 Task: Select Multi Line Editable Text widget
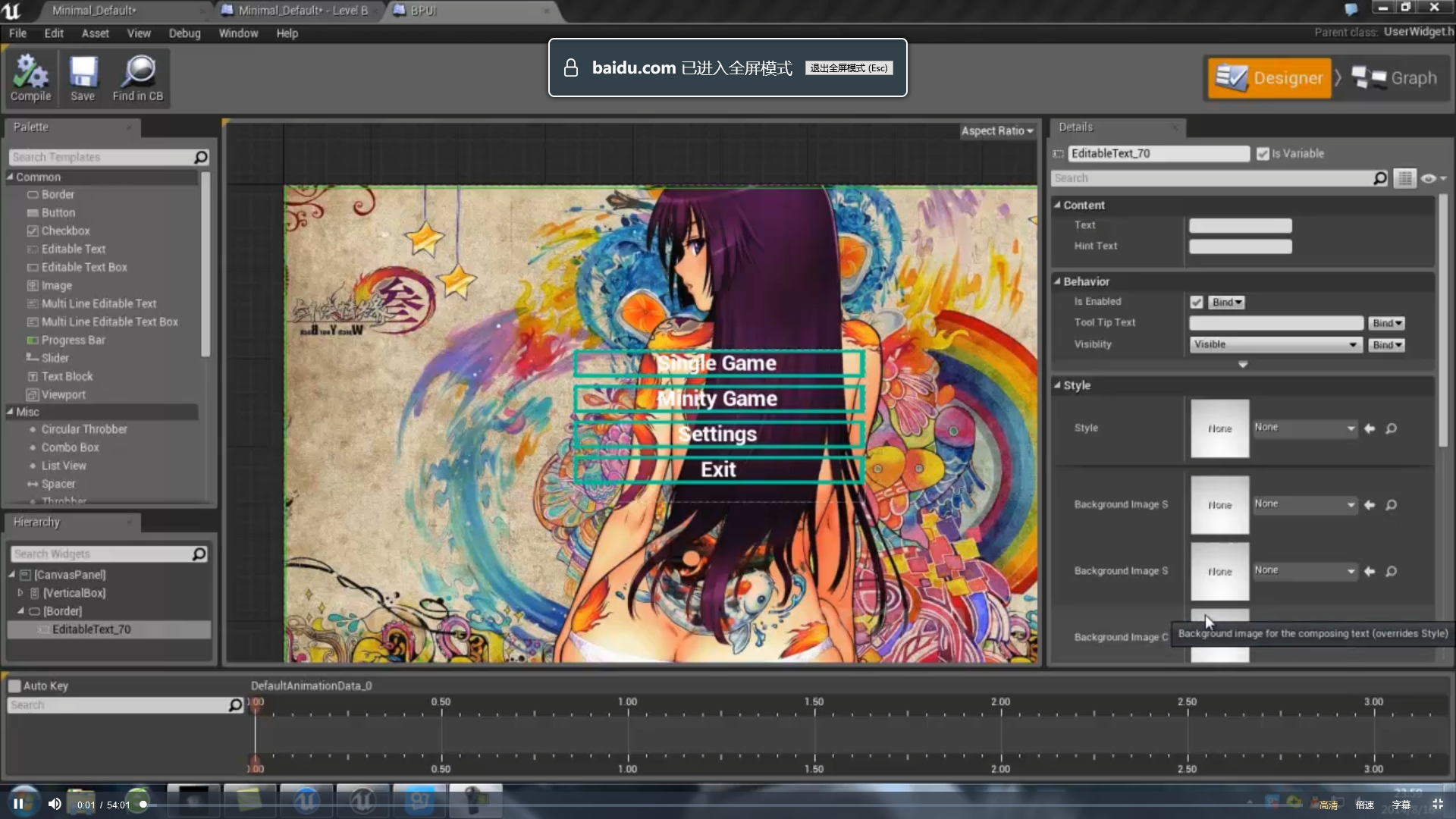click(99, 304)
